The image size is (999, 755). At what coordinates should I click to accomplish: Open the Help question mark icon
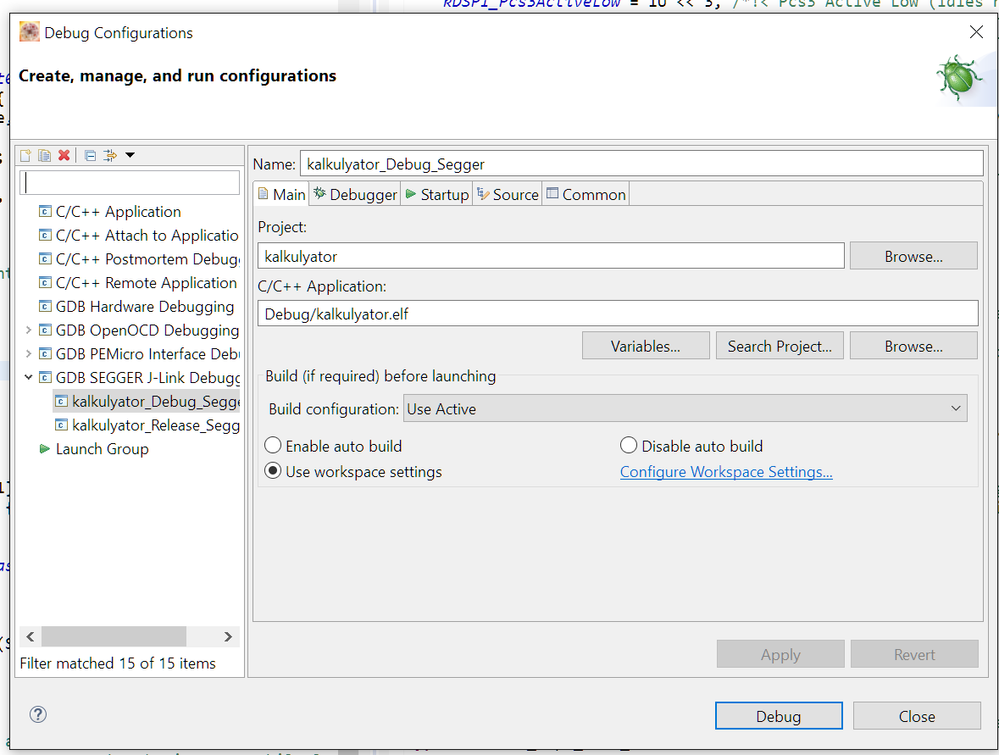(38, 714)
